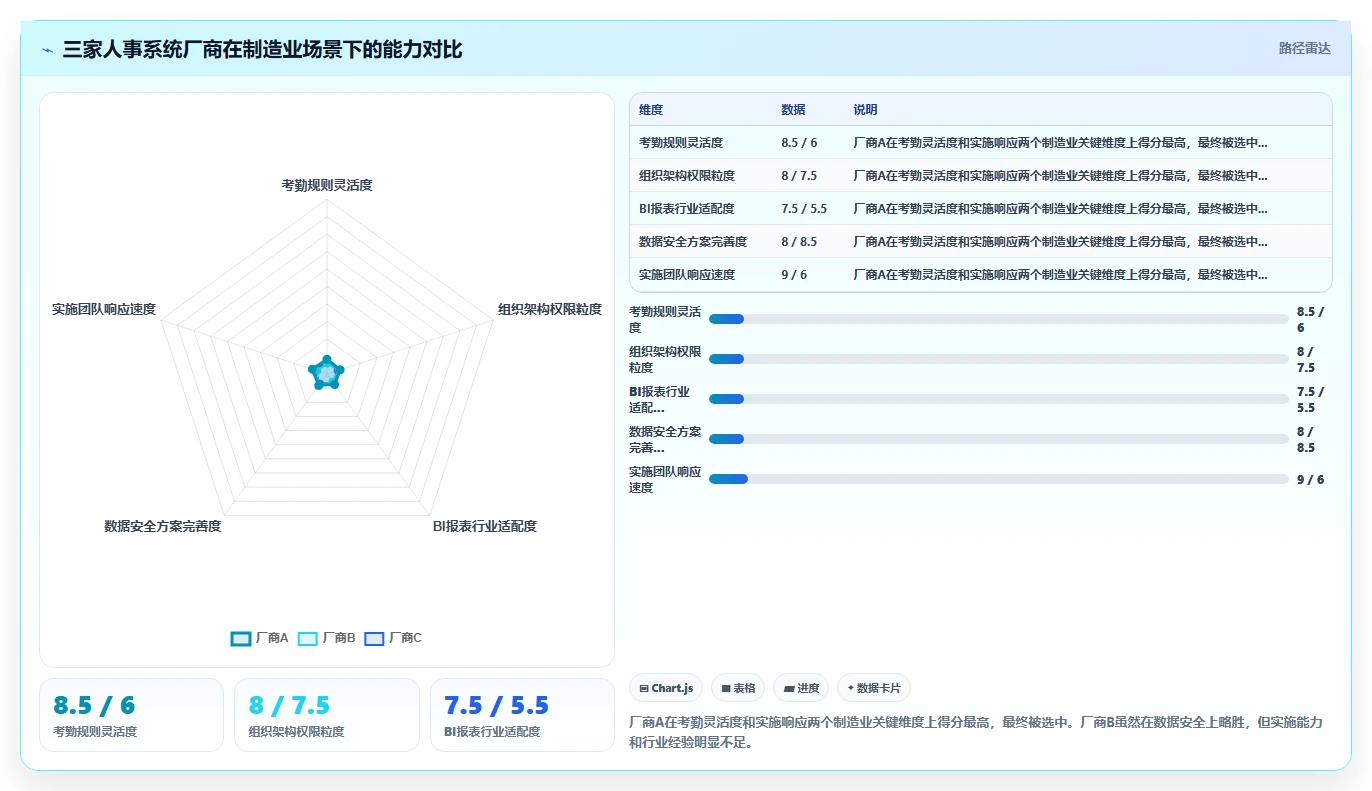Select the 进度 tag
Image resolution: width=1372 pixels, height=791 pixels.
pyautogui.click(x=801, y=688)
